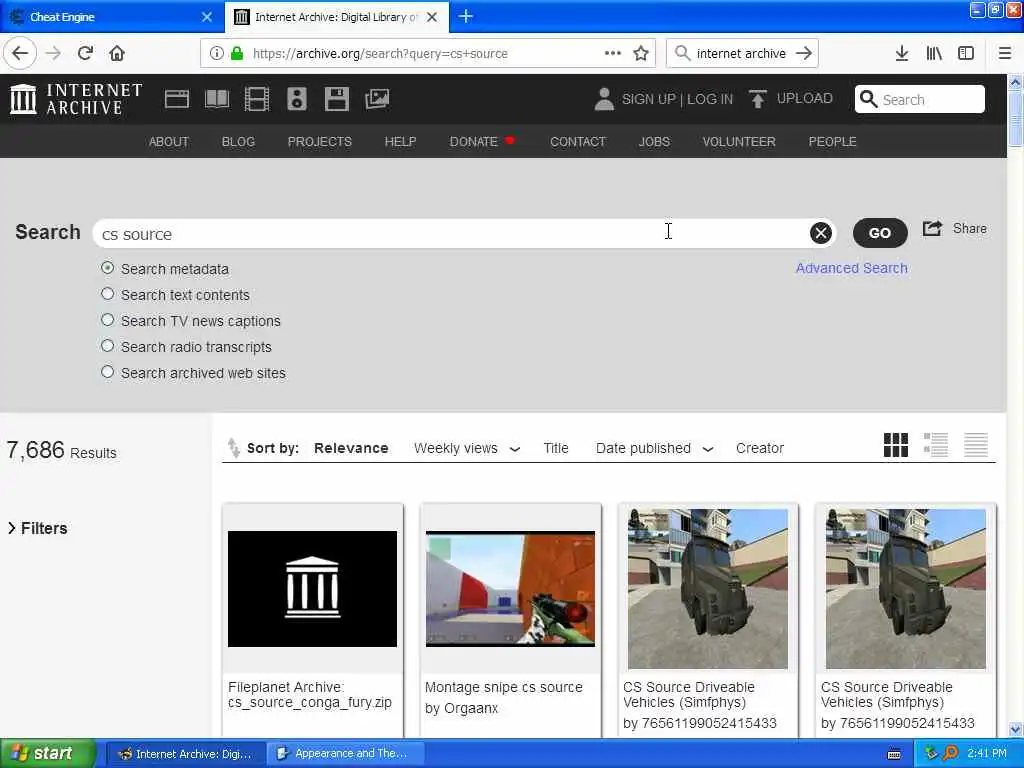
Task: Open the Advanced Search link
Action: coord(852,268)
